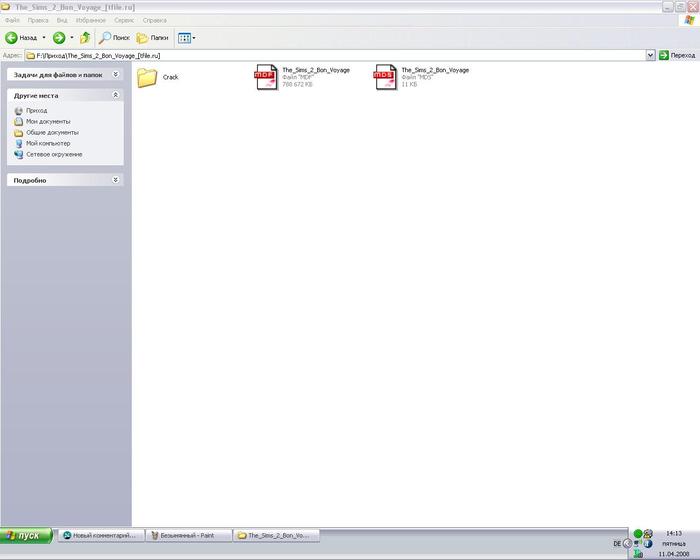Viewport: 700px width, 560px height.
Task: Click the Переход go button
Action: pos(677,55)
